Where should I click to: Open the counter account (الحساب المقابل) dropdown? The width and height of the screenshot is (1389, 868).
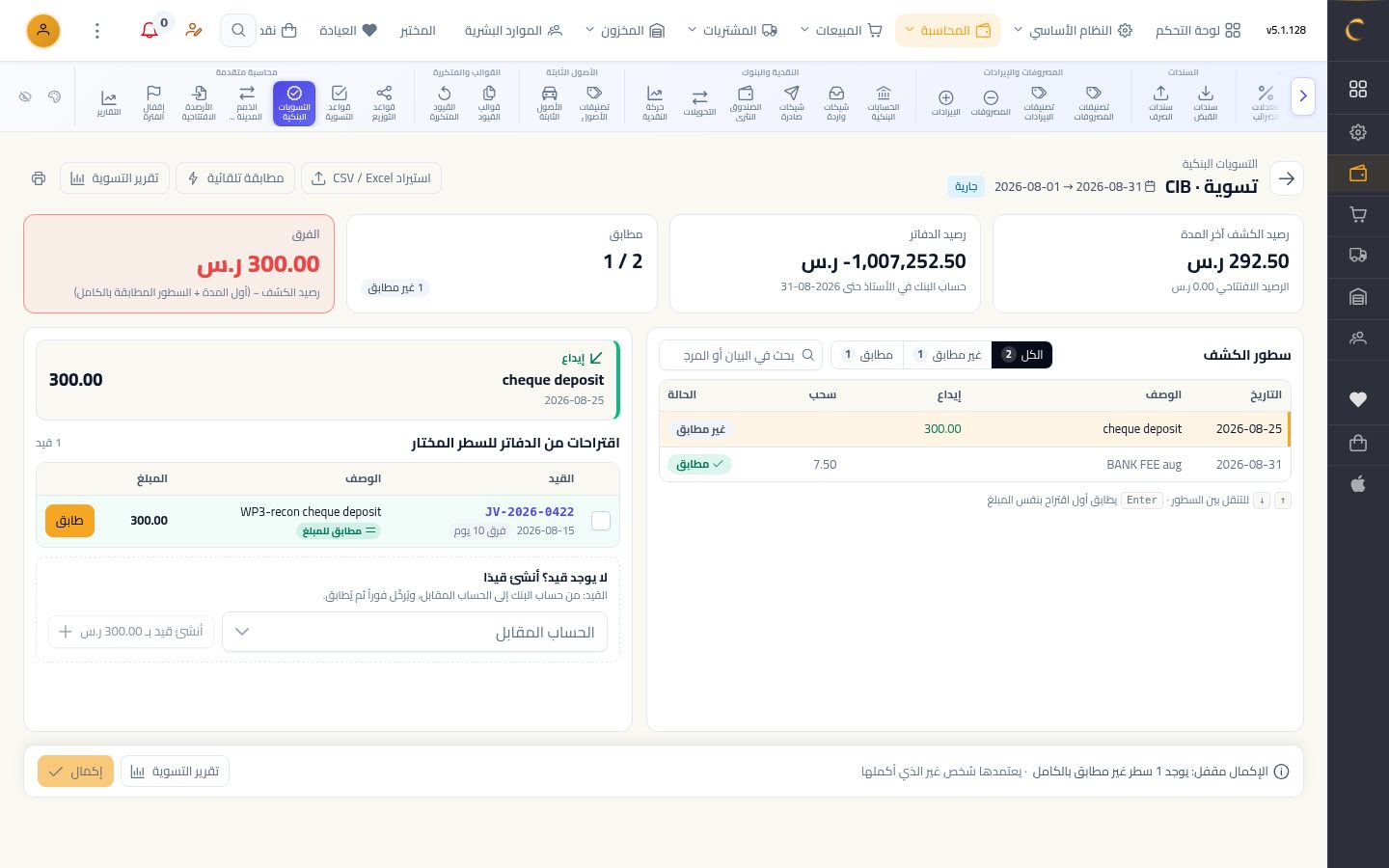[415, 632]
